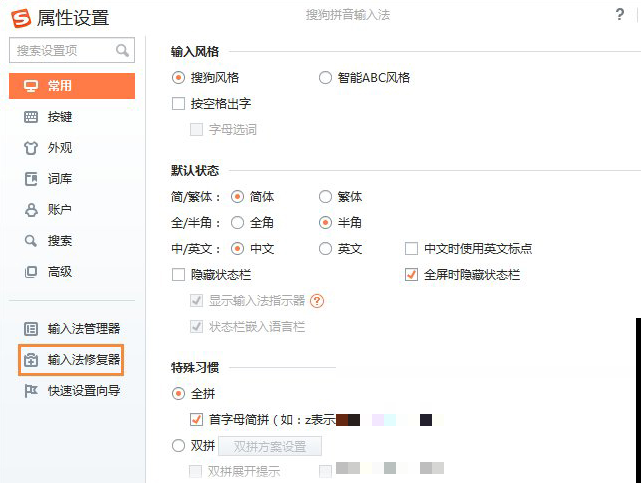Click orange help icon next to 显示输入法指示器
The width and height of the screenshot is (641, 483).
(x=317, y=301)
